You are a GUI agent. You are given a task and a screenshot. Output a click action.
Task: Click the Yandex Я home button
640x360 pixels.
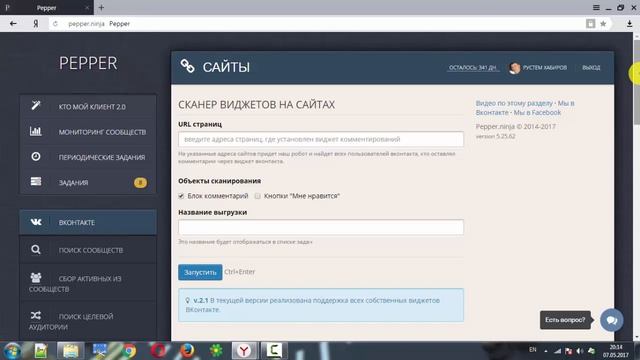(x=36, y=24)
